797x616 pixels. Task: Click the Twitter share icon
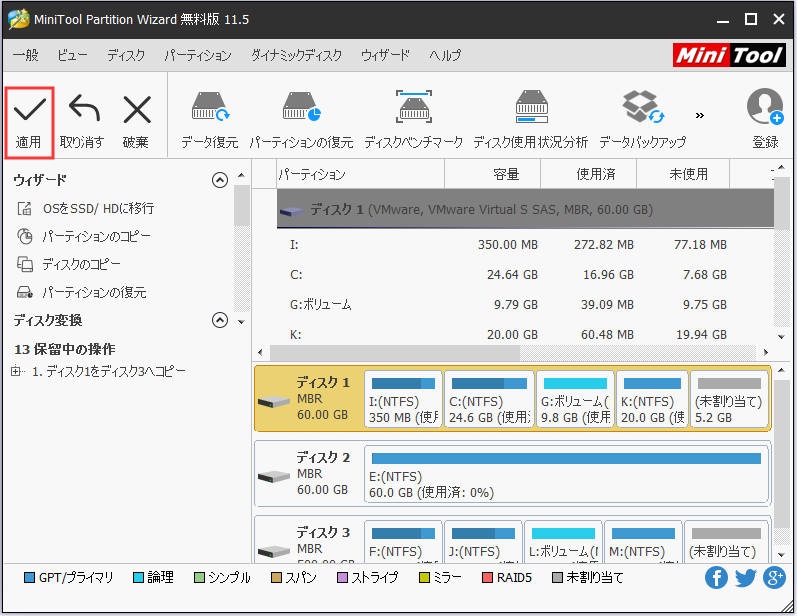click(745, 578)
